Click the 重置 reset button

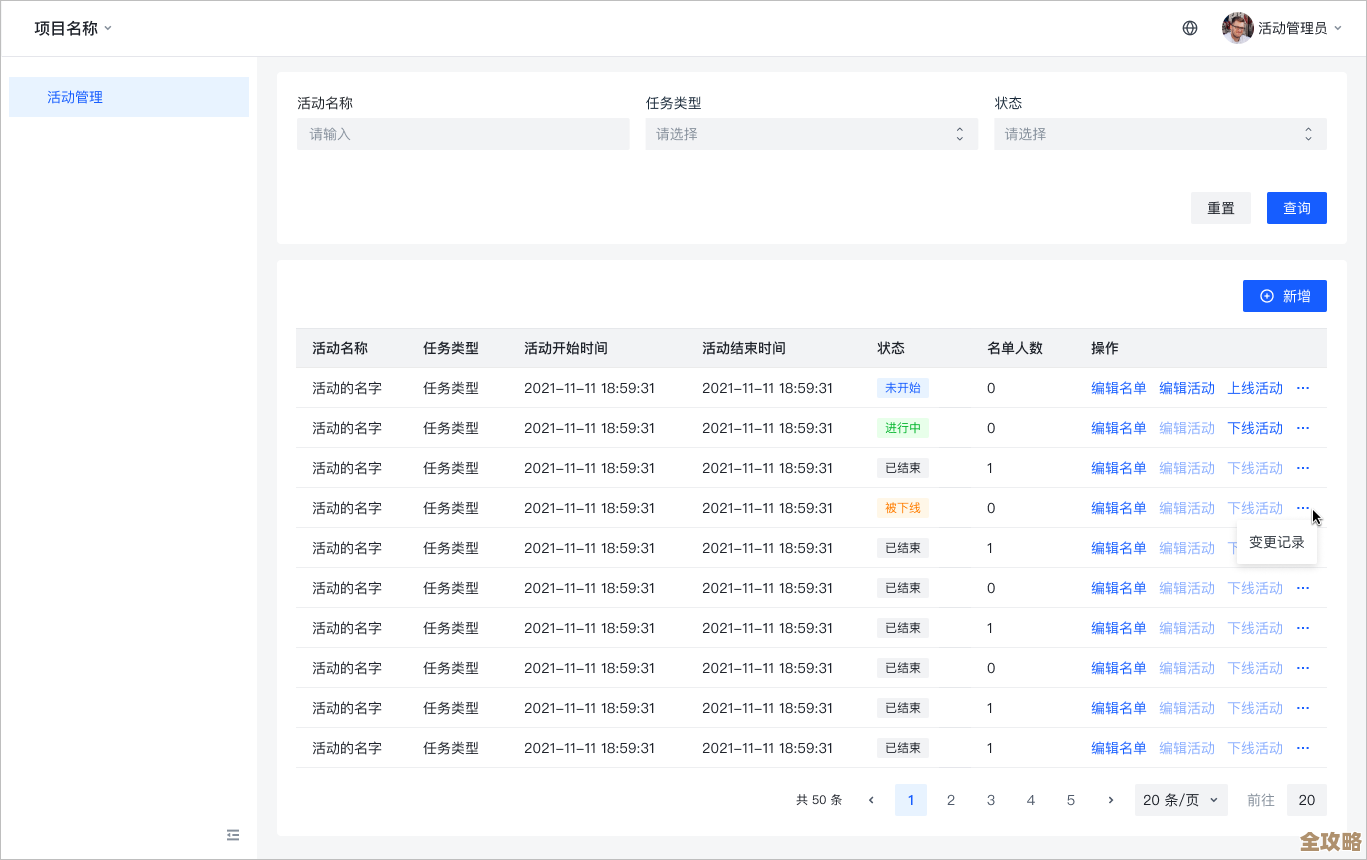(1220, 207)
